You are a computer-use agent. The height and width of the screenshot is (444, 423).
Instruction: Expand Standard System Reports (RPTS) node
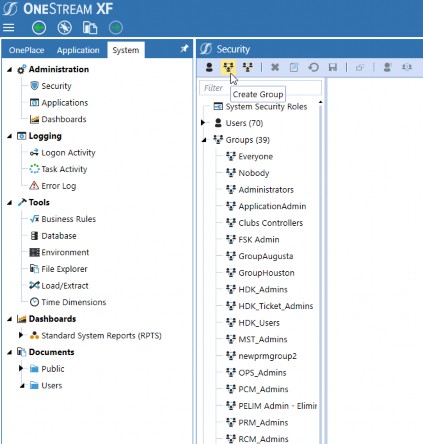(21, 335)
